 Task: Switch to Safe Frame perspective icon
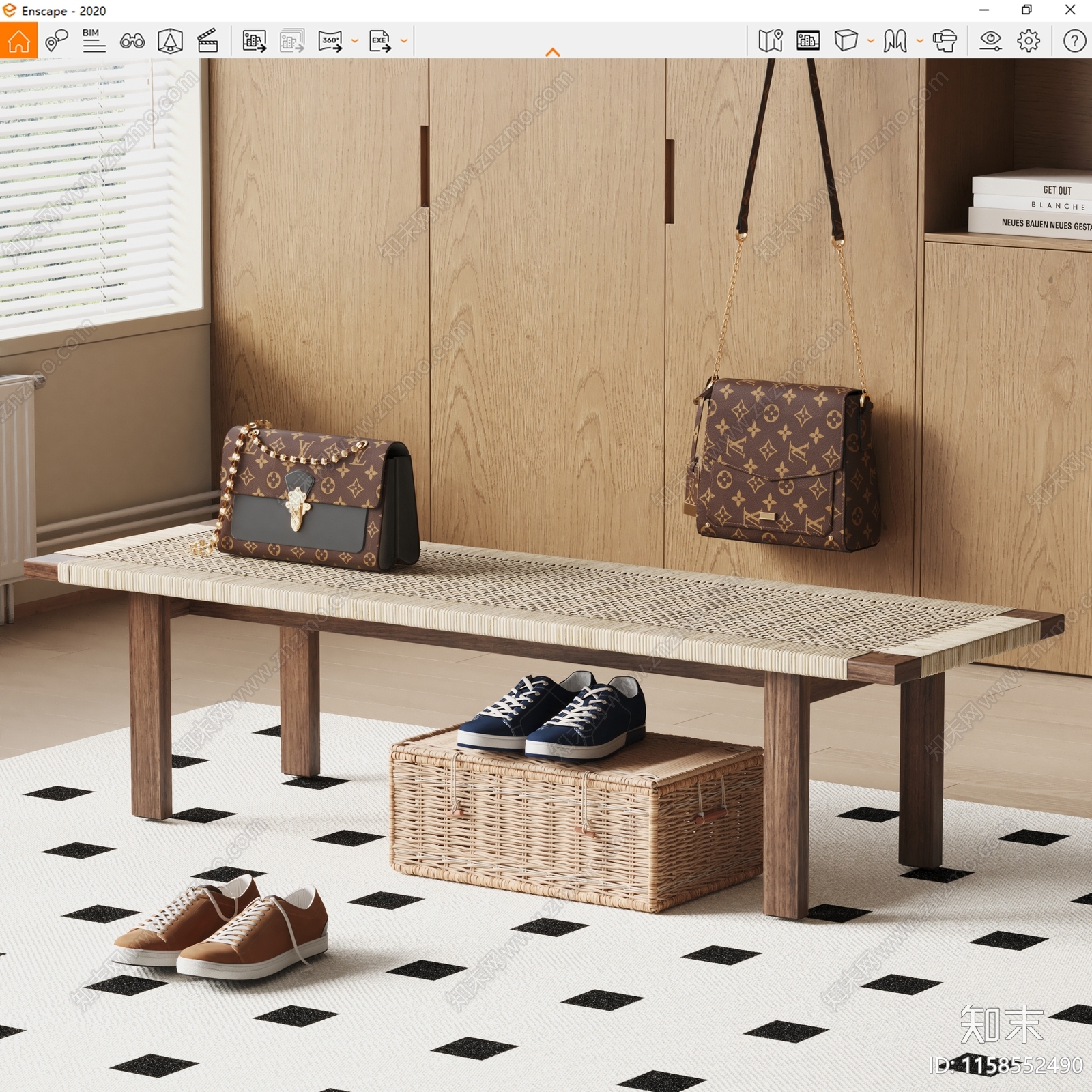170,41
